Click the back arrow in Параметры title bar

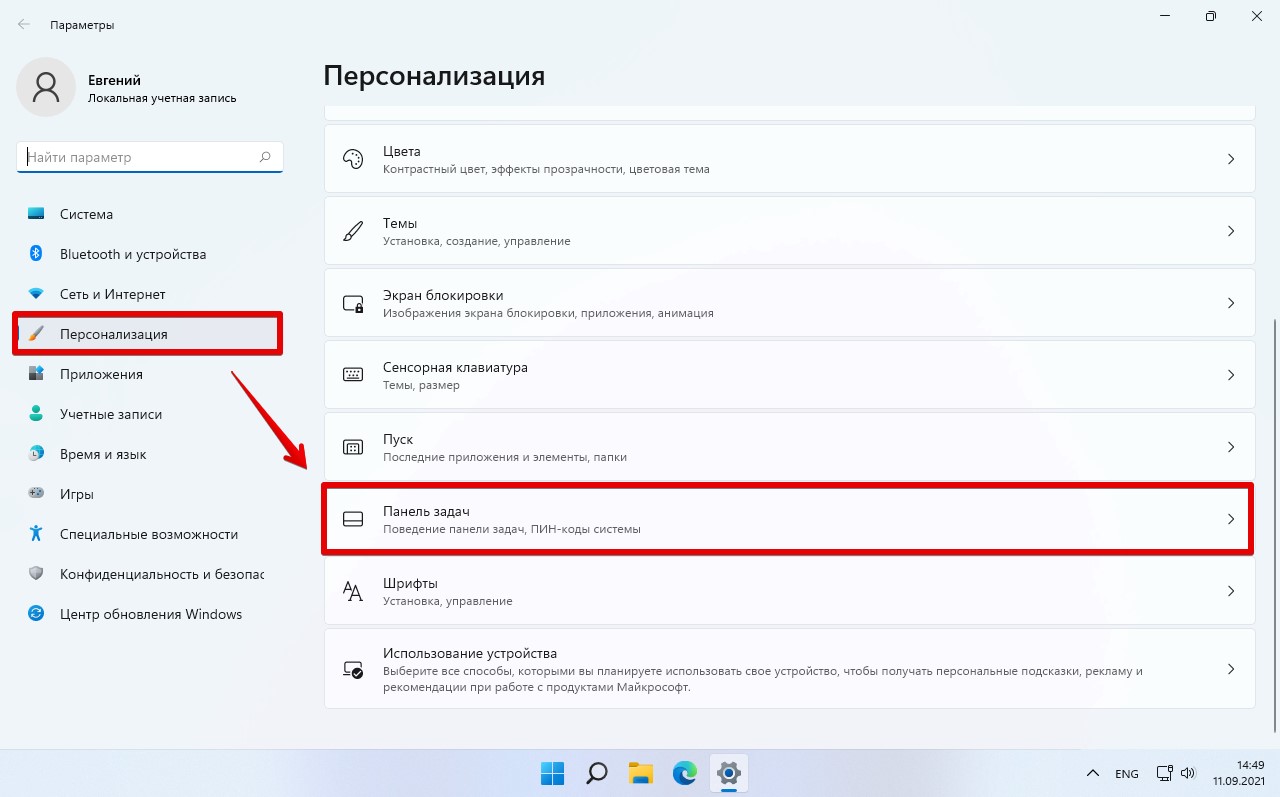click(24, 24)
